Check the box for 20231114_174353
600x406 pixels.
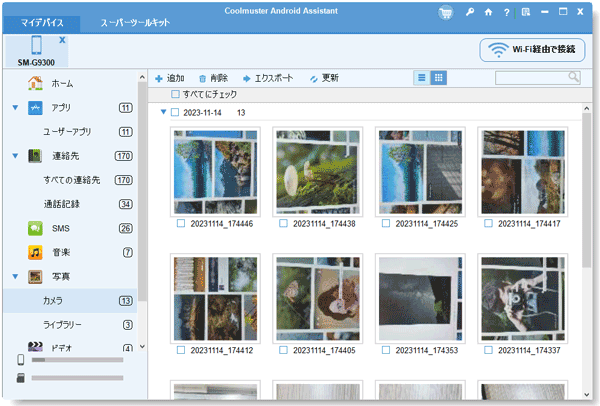click(386, 350)
